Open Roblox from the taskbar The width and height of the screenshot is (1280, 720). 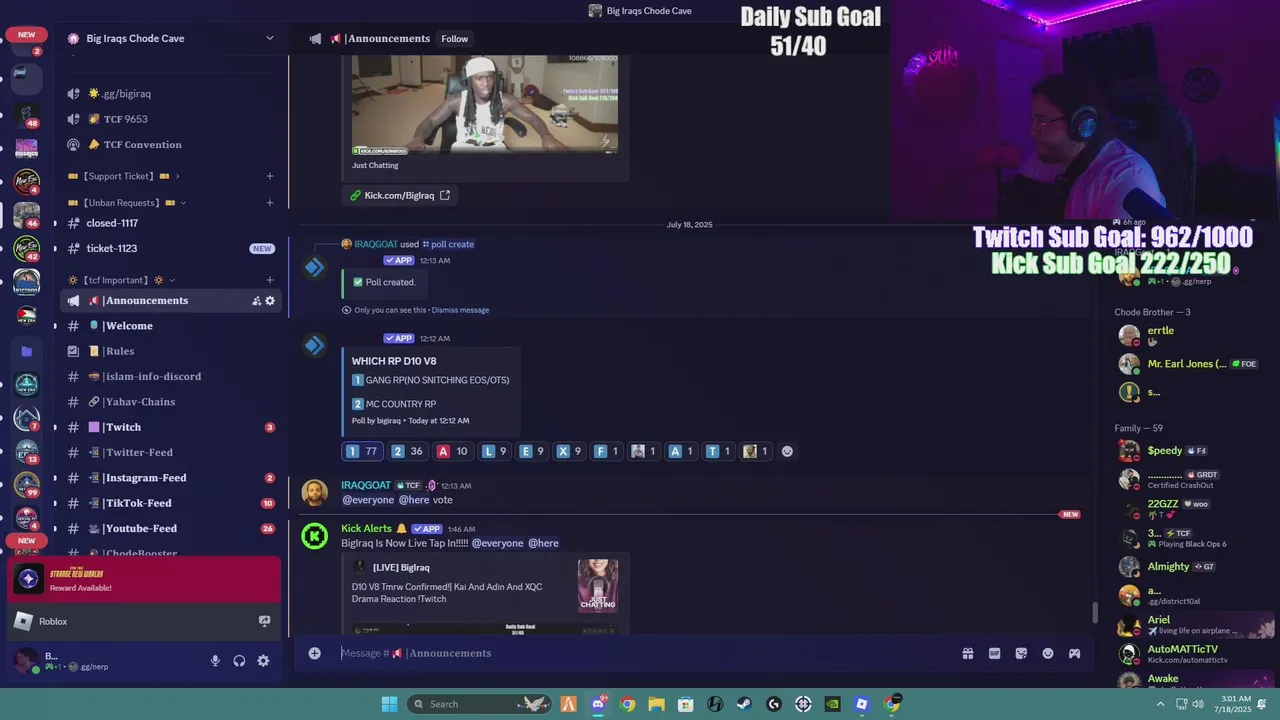861,704
